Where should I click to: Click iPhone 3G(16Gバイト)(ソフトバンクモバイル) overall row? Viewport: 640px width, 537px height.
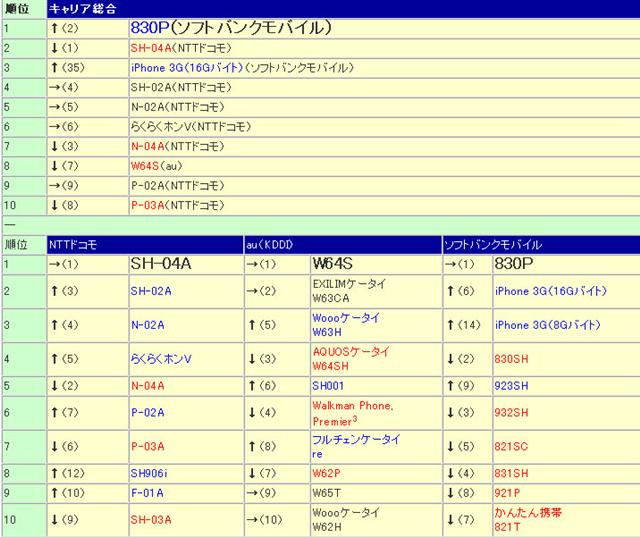click(242, 68)
